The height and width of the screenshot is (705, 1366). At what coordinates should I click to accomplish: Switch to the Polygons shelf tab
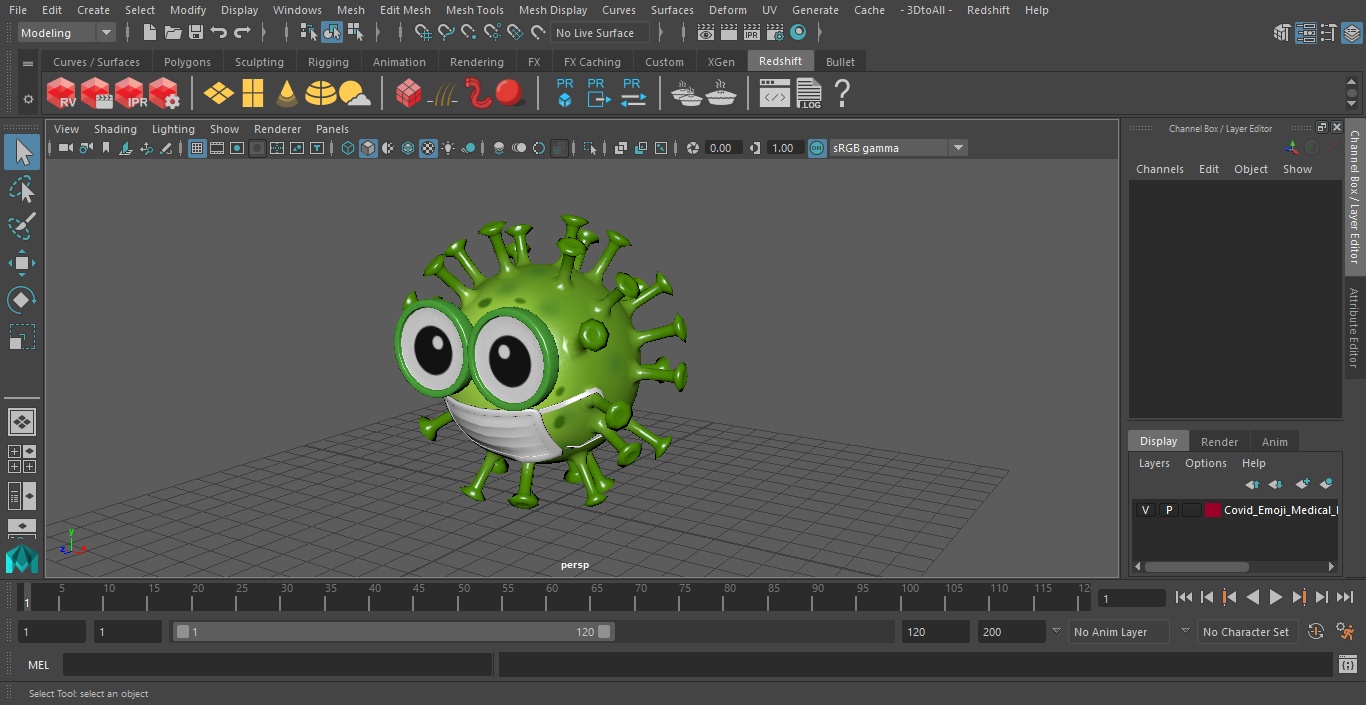pyautogui.click(x=187, y=62)
